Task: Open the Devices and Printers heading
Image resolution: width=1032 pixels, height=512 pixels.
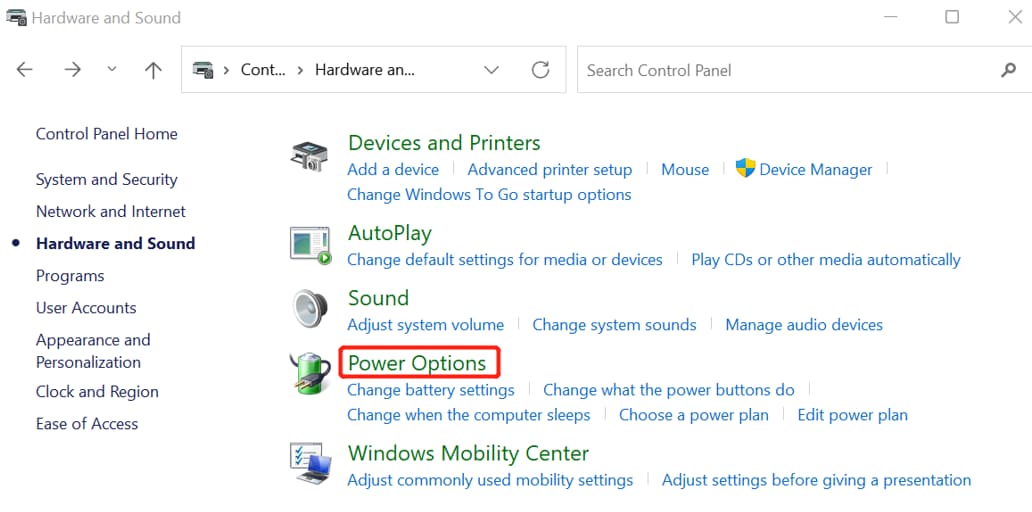Action: tap(444, 143)
